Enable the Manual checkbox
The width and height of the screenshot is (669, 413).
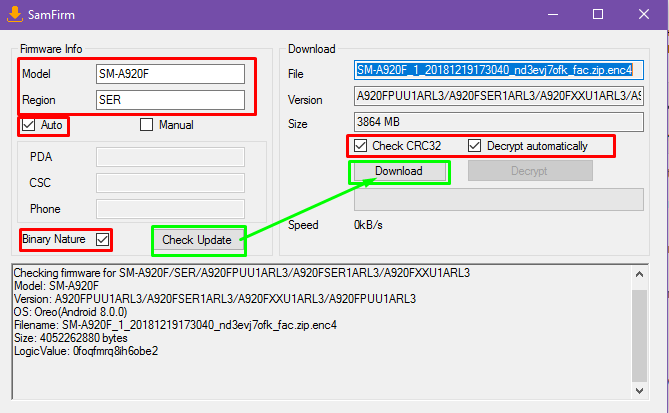click(x=146, y=125)
